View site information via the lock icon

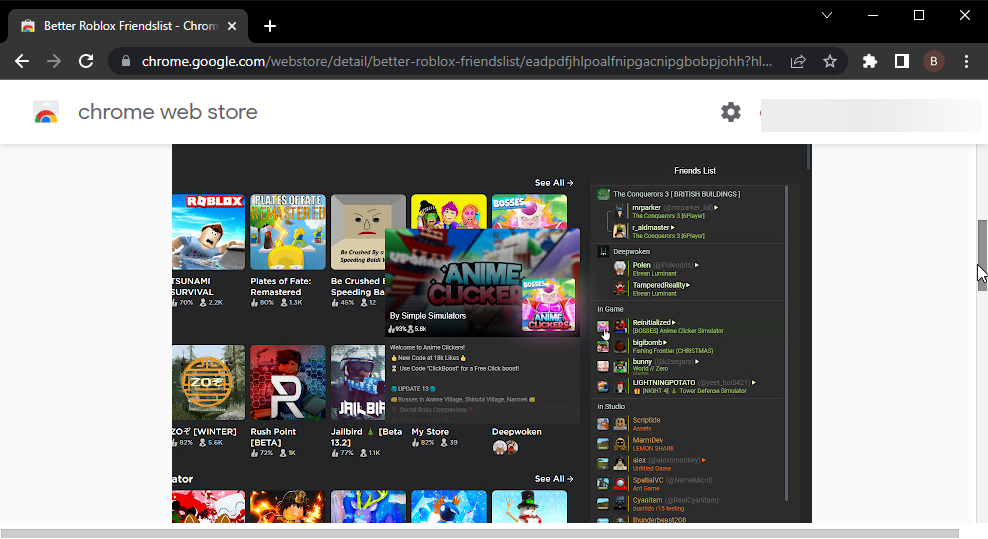[126, 61]
